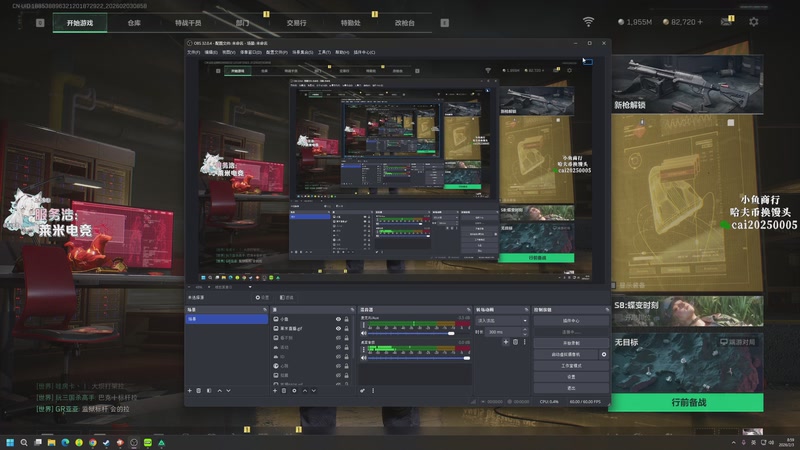Screen dimensions: 800x450
Task: Open advanced audio properties in mixer toolbar
Action: tap(362, 390)
